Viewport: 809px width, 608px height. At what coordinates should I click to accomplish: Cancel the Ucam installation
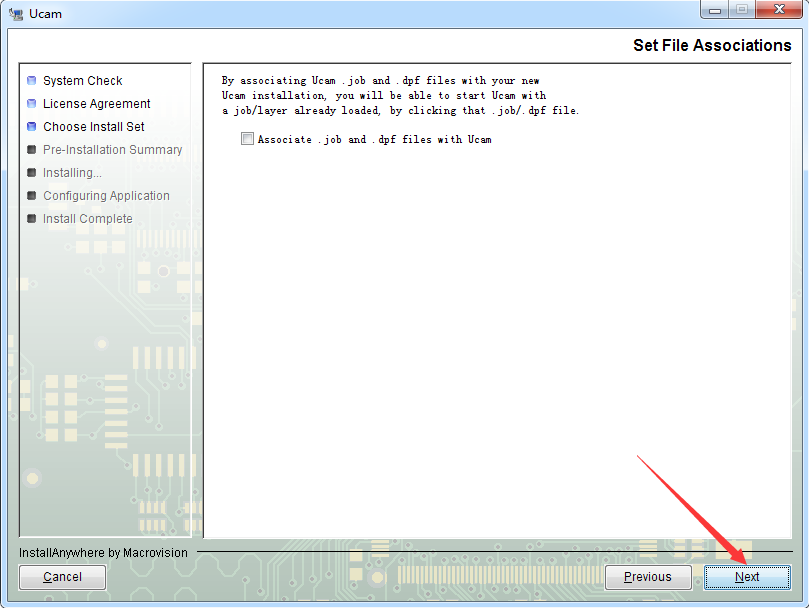(x=62, y=577)
